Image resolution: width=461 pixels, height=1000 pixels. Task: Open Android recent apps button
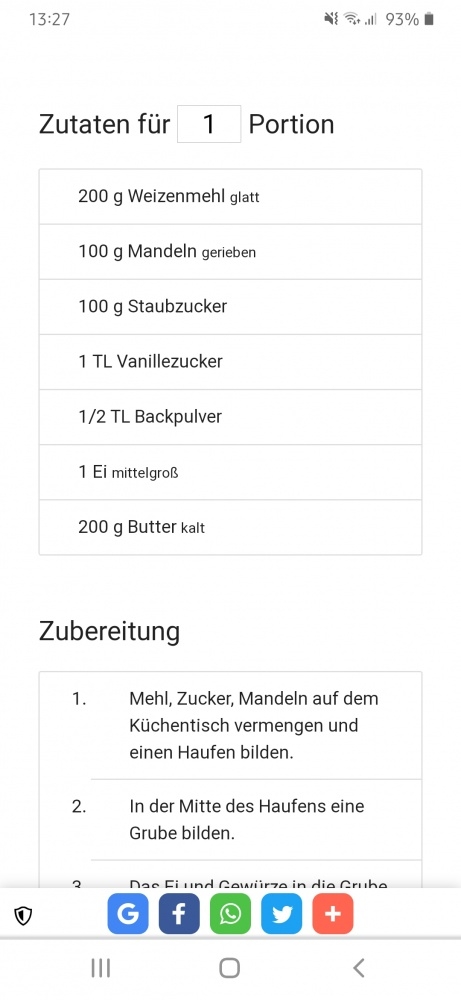101,967
